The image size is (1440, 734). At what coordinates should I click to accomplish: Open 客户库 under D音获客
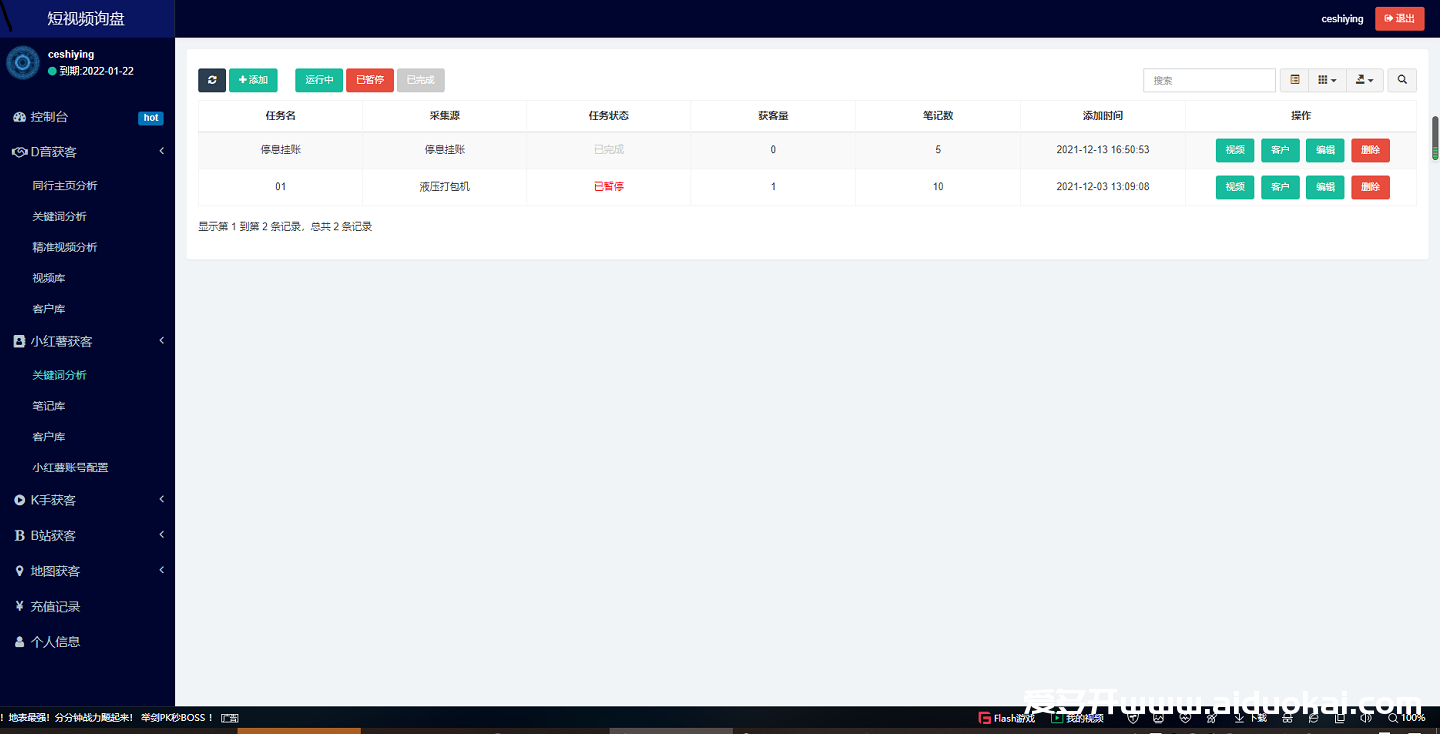(48, 310)
